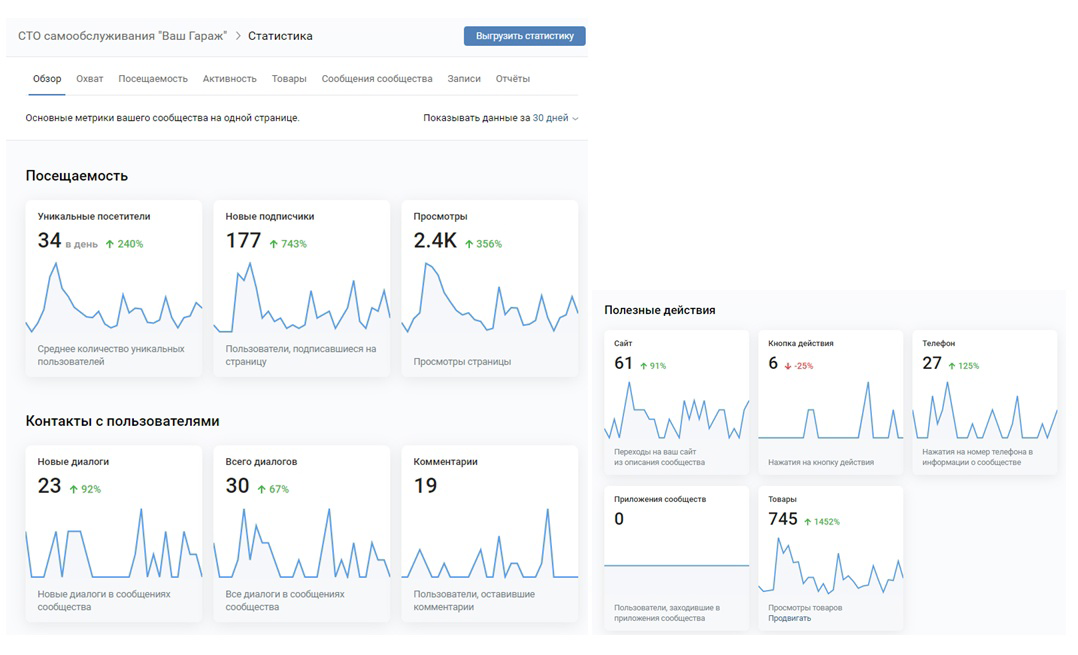Screen dimensions: 1078x655
Task: Switch to the Отчёты tab
Action: 513,79
